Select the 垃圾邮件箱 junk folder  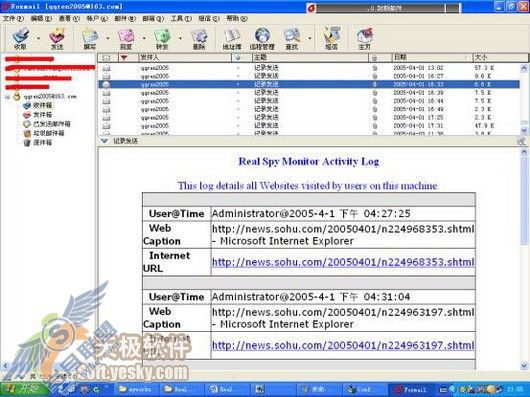click(44, 133)
